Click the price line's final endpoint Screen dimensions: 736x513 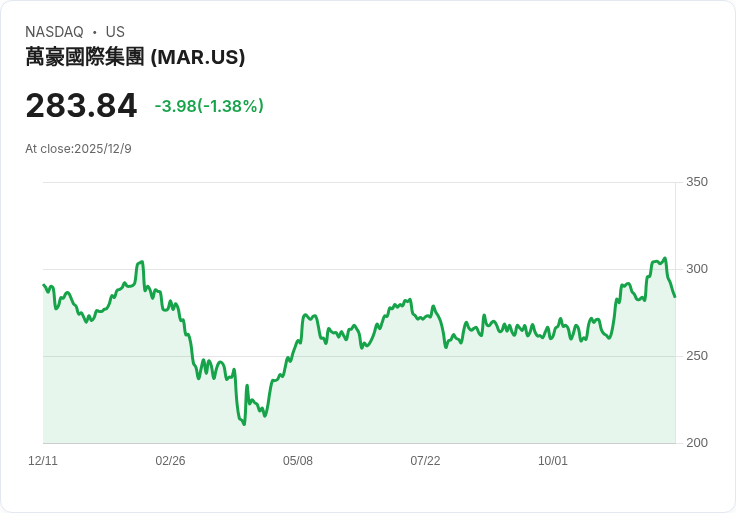pyautogui.click(x=675, y=297)
